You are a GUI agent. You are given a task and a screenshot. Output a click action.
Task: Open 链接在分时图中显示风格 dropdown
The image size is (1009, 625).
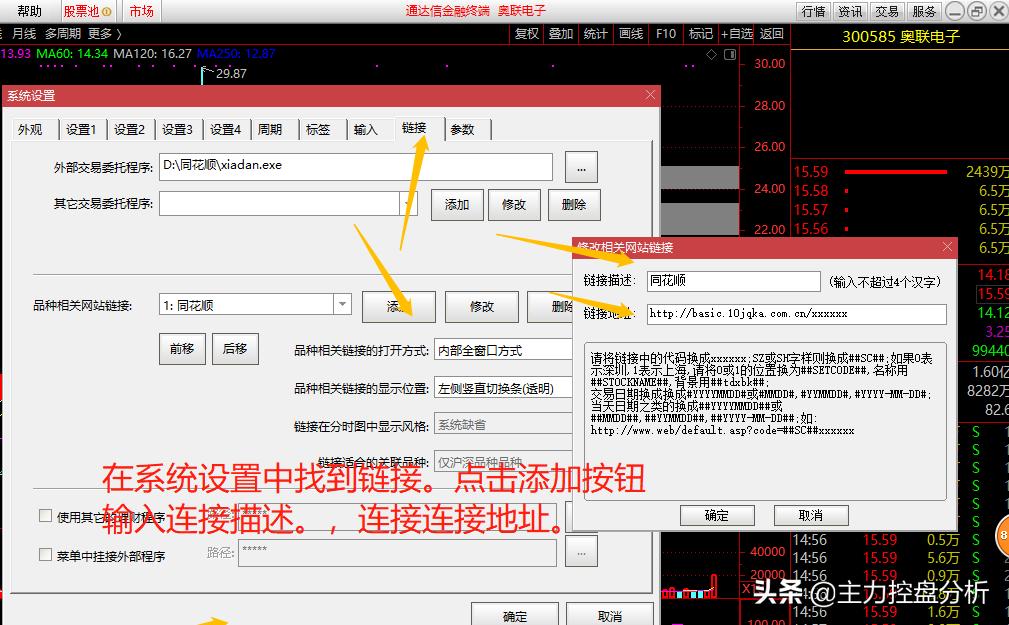click(x=503, y=425)
